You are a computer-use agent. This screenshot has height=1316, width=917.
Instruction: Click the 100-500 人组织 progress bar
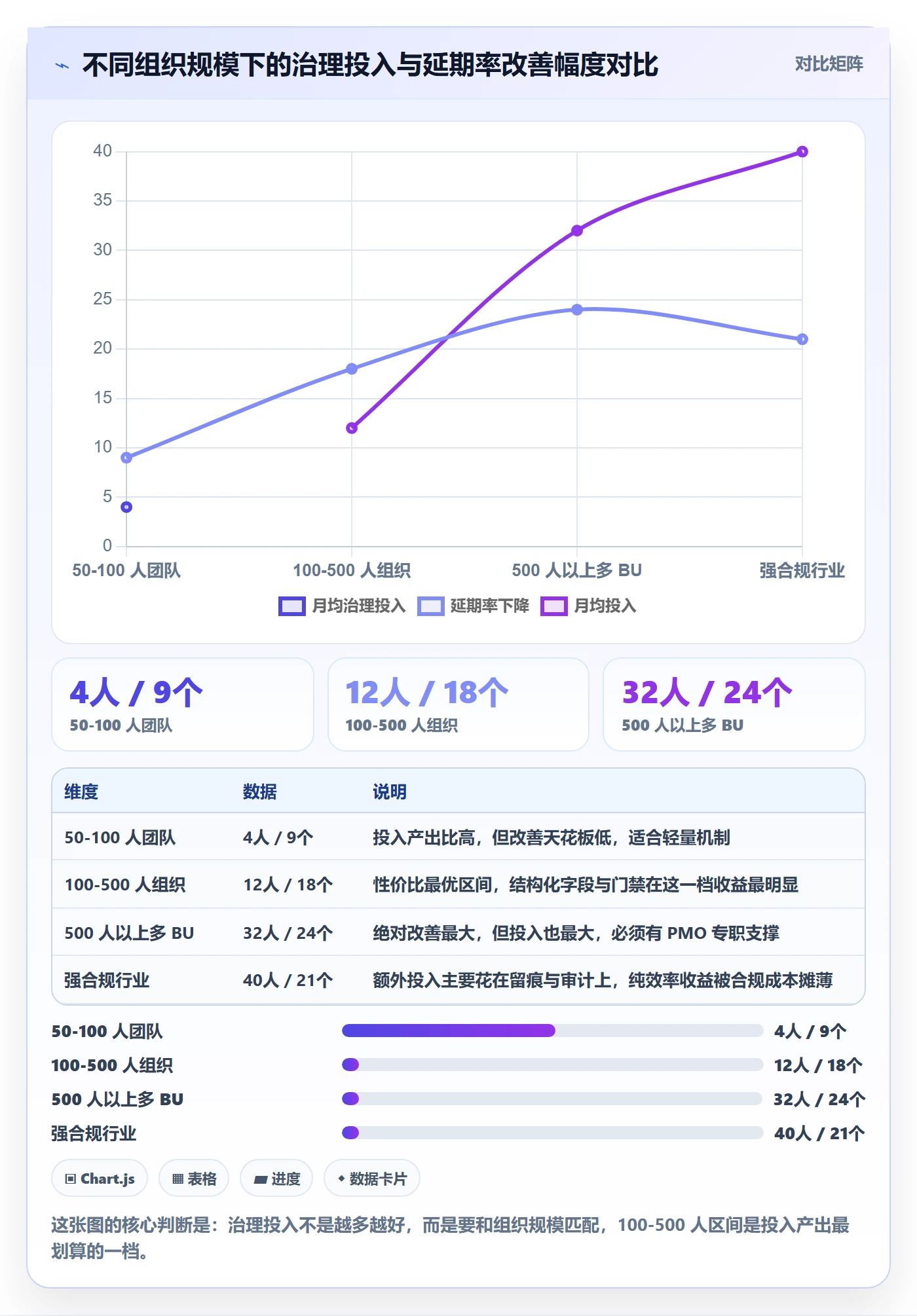[552, 1065]
